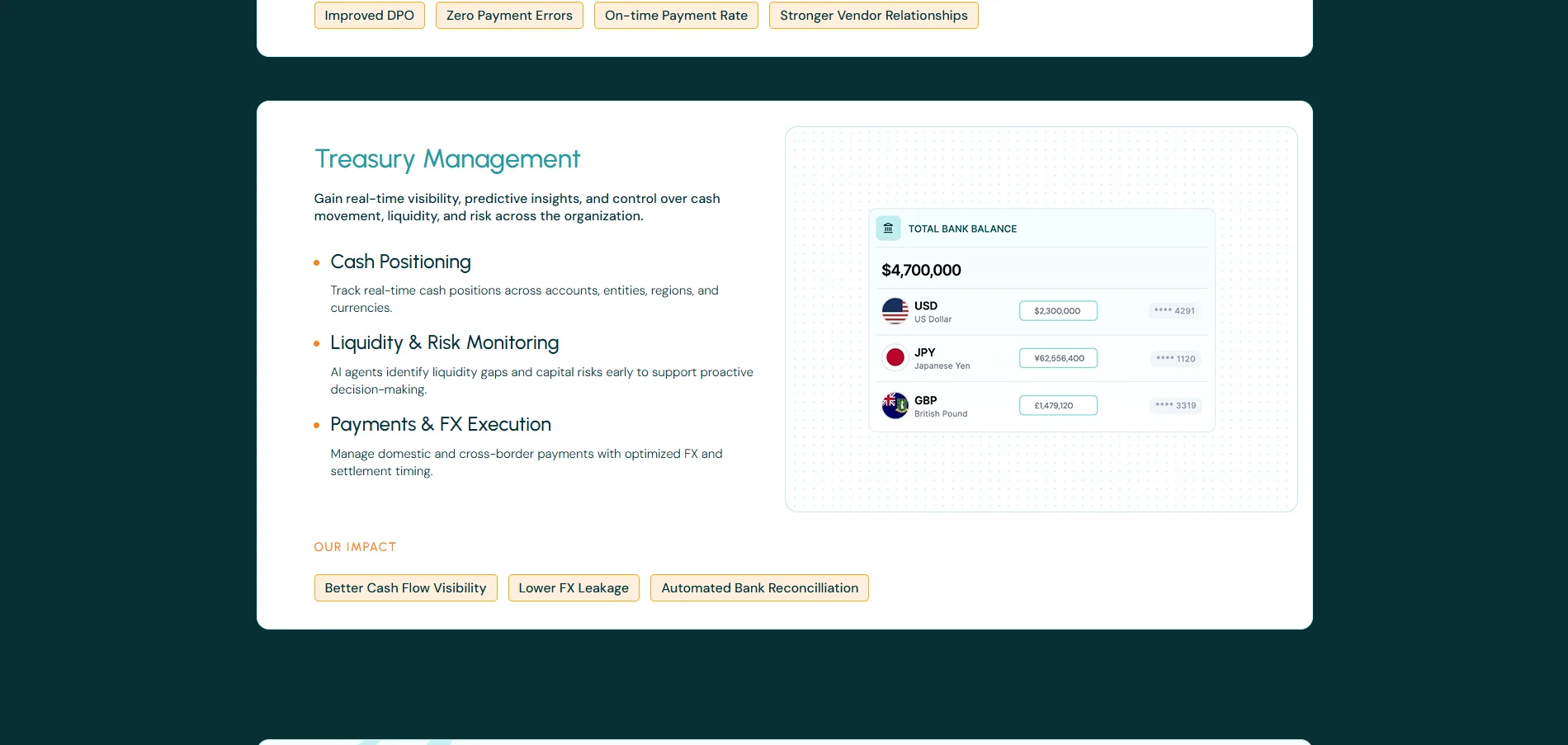Click Stronger Vendor Relationships tag
The width and height of the screenshot is (1568, 745).
874,16
